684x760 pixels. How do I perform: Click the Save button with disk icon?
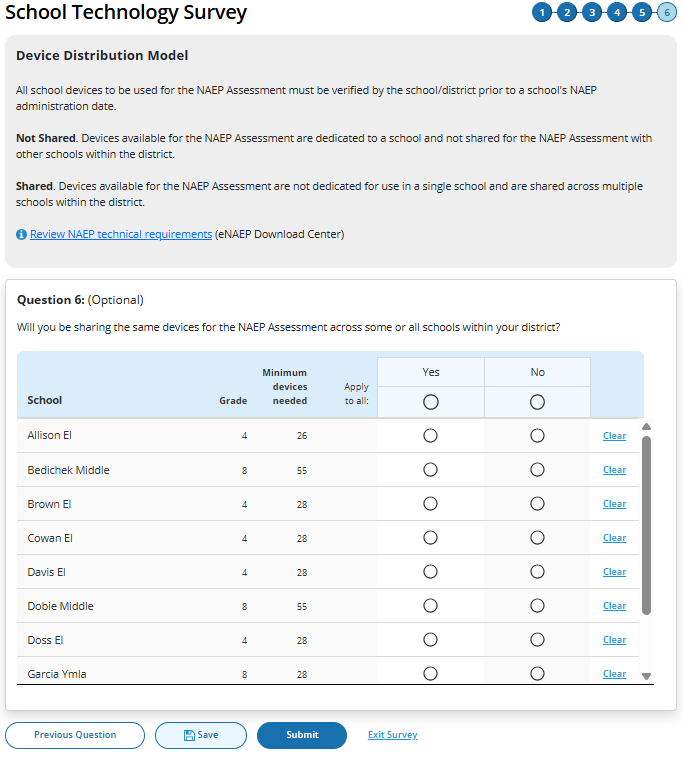tap(200, 735)
